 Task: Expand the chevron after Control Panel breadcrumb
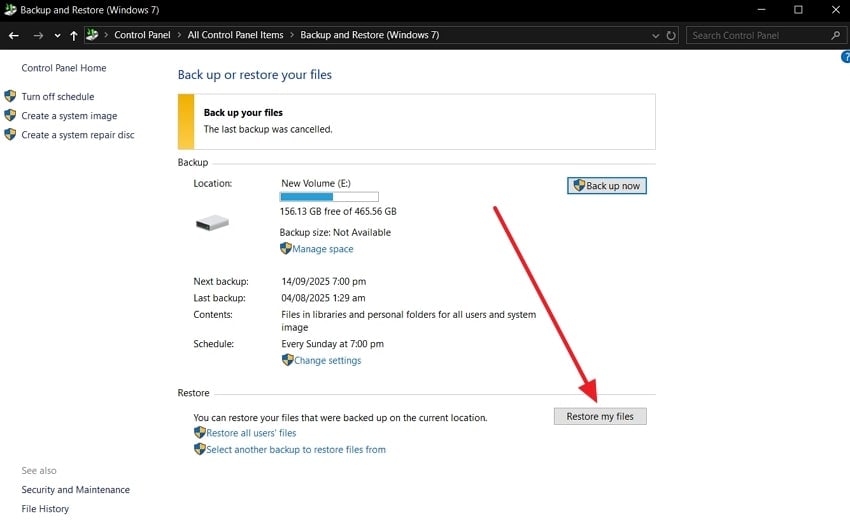point(179,35)
